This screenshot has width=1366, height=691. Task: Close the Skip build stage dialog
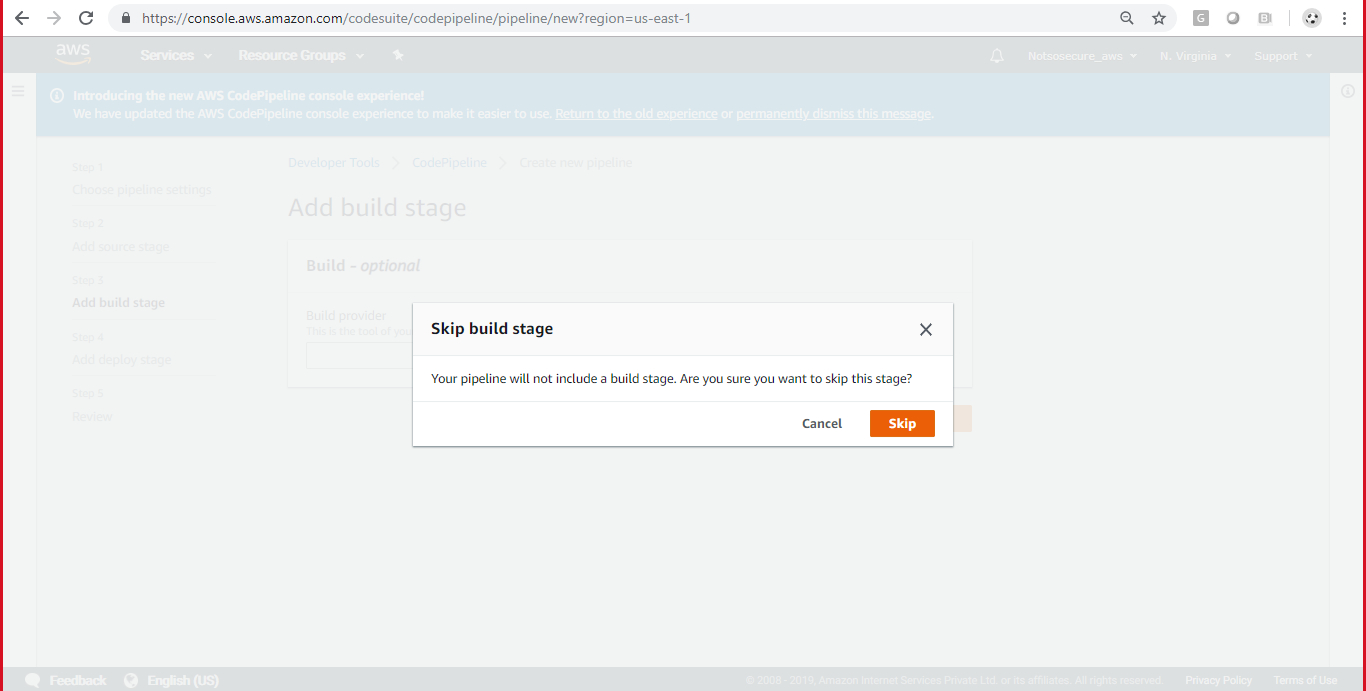(925, 330)
